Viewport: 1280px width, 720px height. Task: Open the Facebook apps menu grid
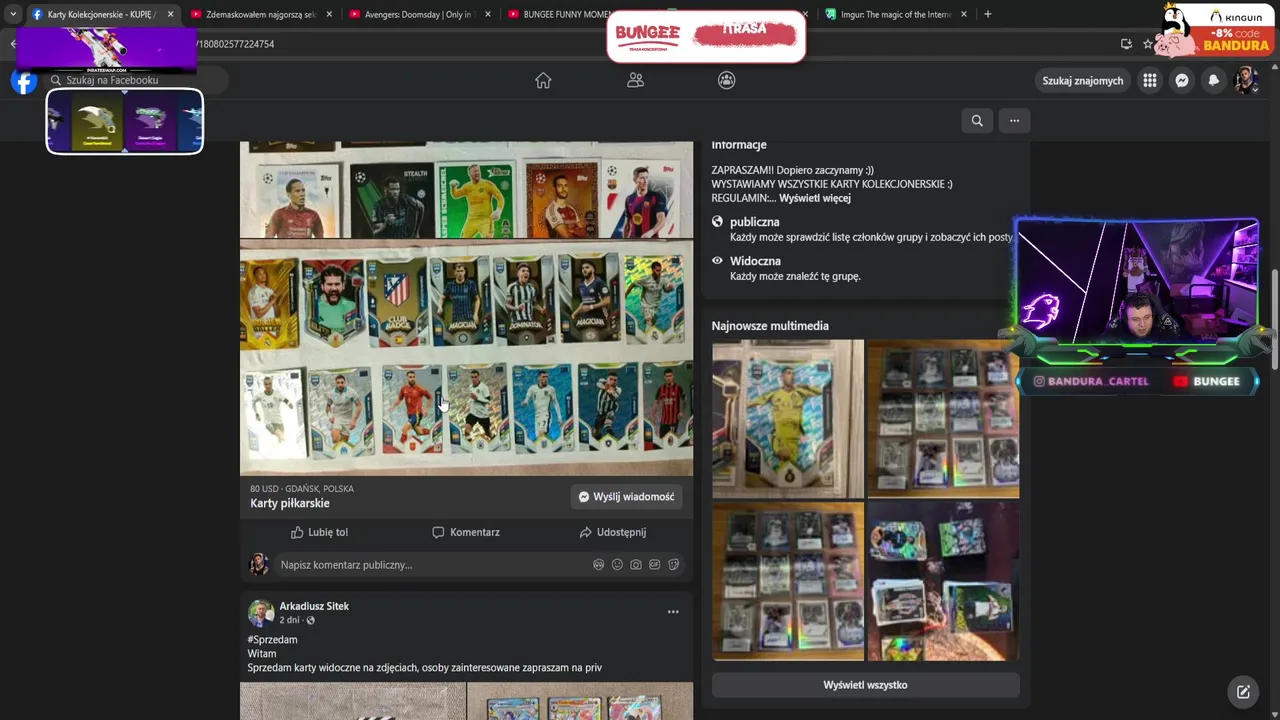1150,81
